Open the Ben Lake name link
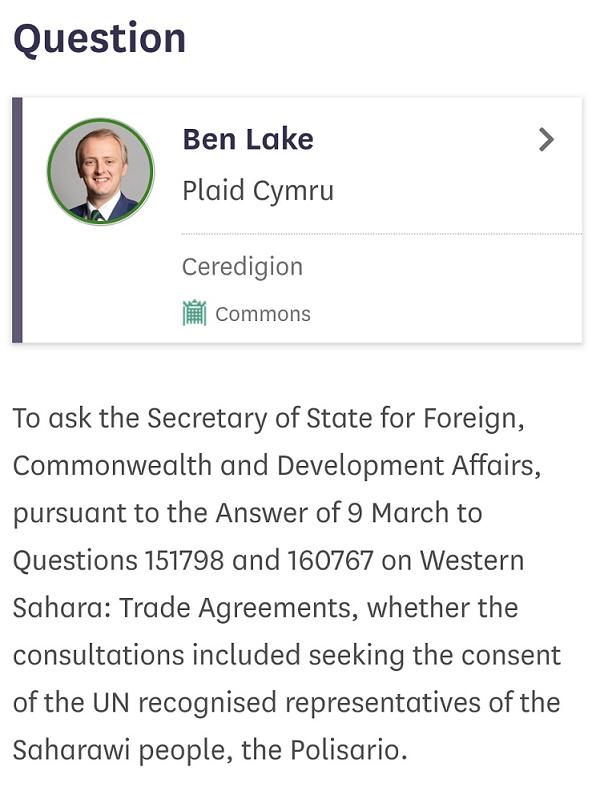Screen dimensions: 600x803 tap(247, 139)
